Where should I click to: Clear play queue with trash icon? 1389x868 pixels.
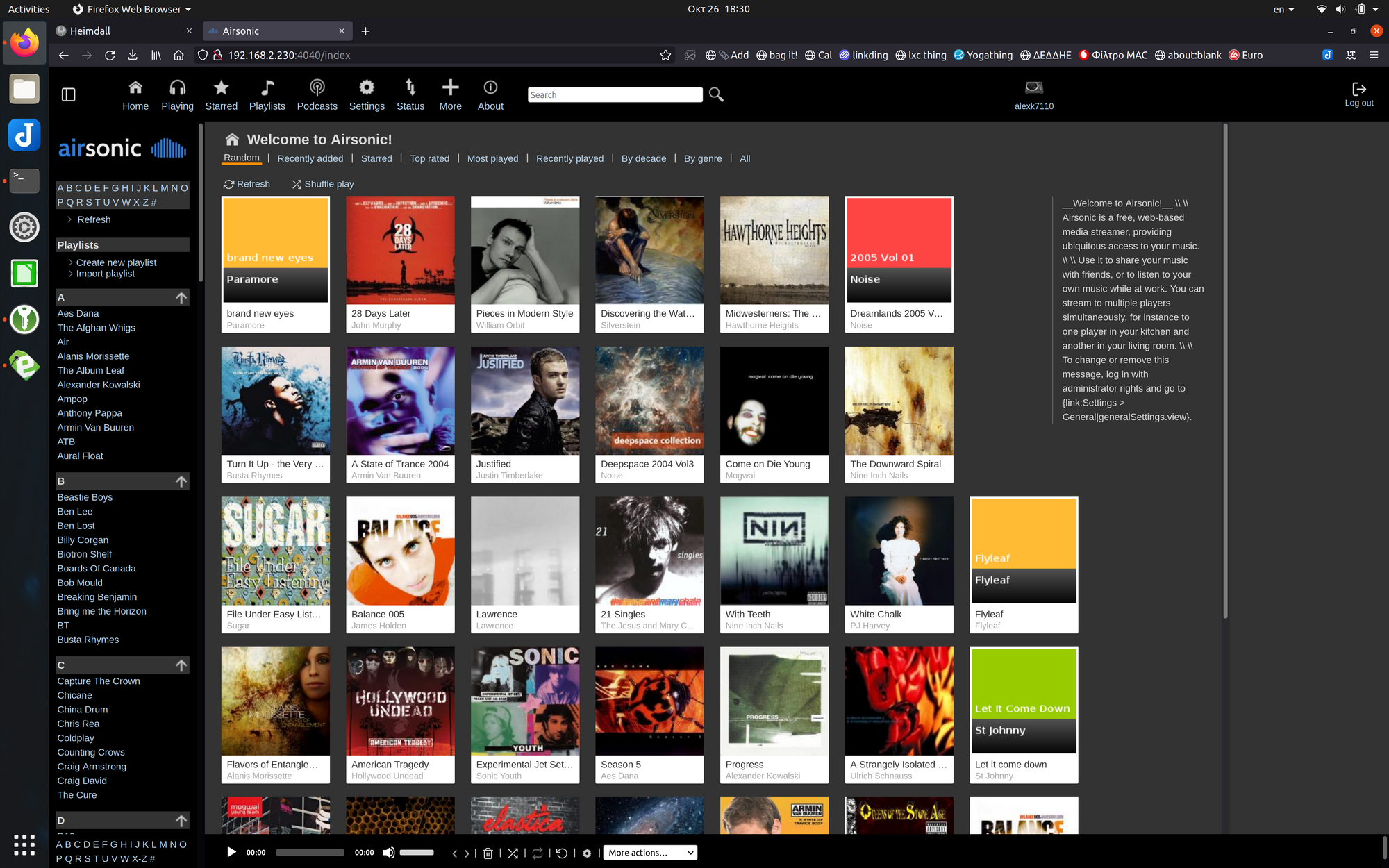pyautogui.click(x=488, y=853)
